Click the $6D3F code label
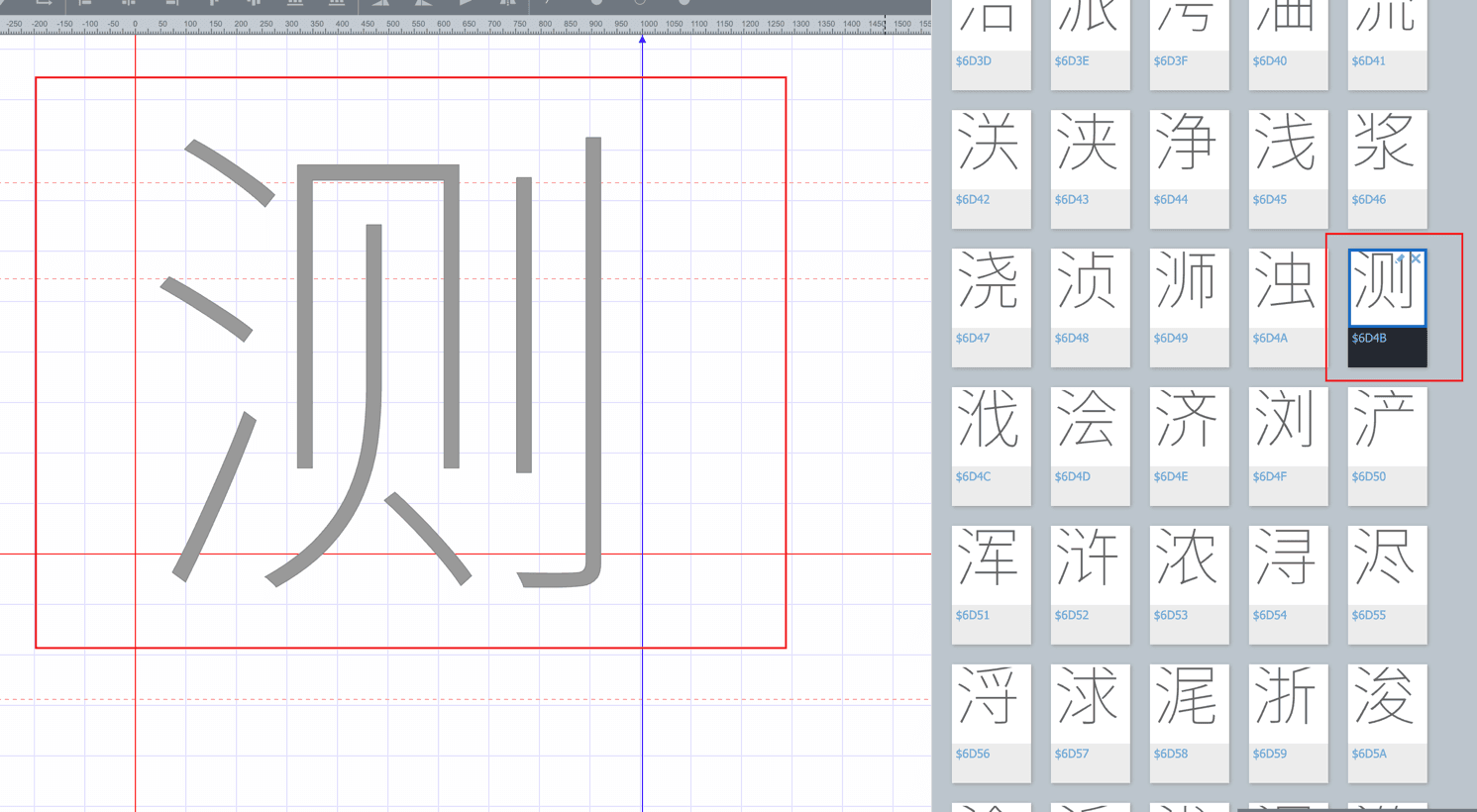This screenshot has width=1477, height=812. pos(1171,61)
